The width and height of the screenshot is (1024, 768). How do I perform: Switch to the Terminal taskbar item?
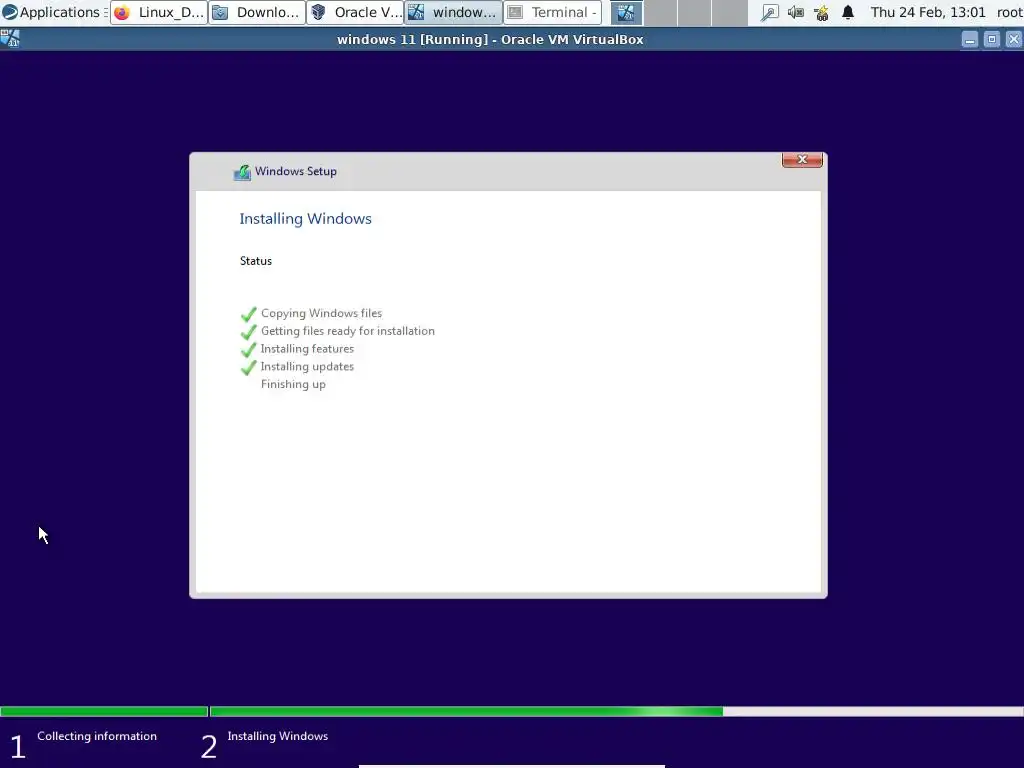(552, 12)
